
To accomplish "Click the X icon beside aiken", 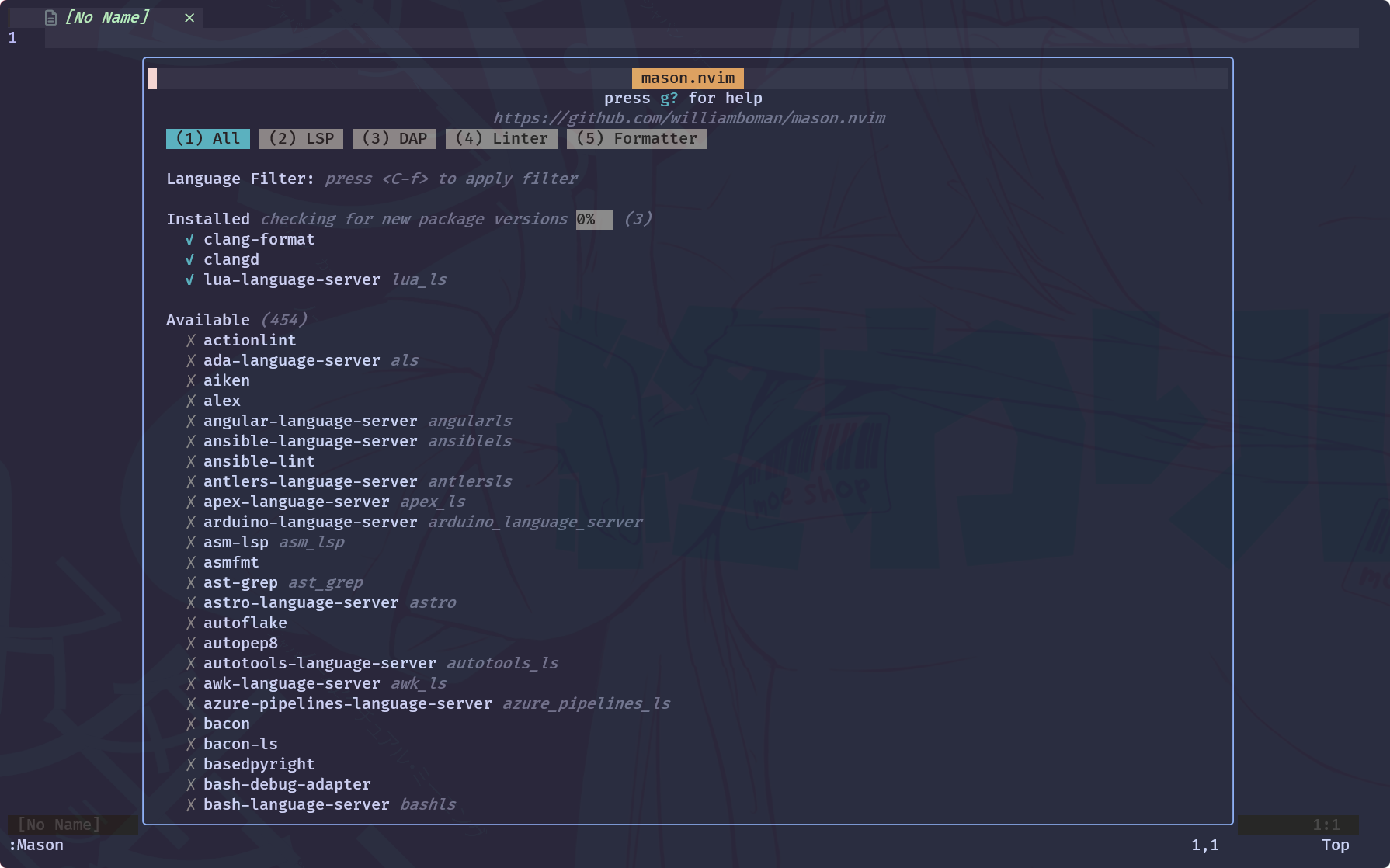I will click(190, 380).
